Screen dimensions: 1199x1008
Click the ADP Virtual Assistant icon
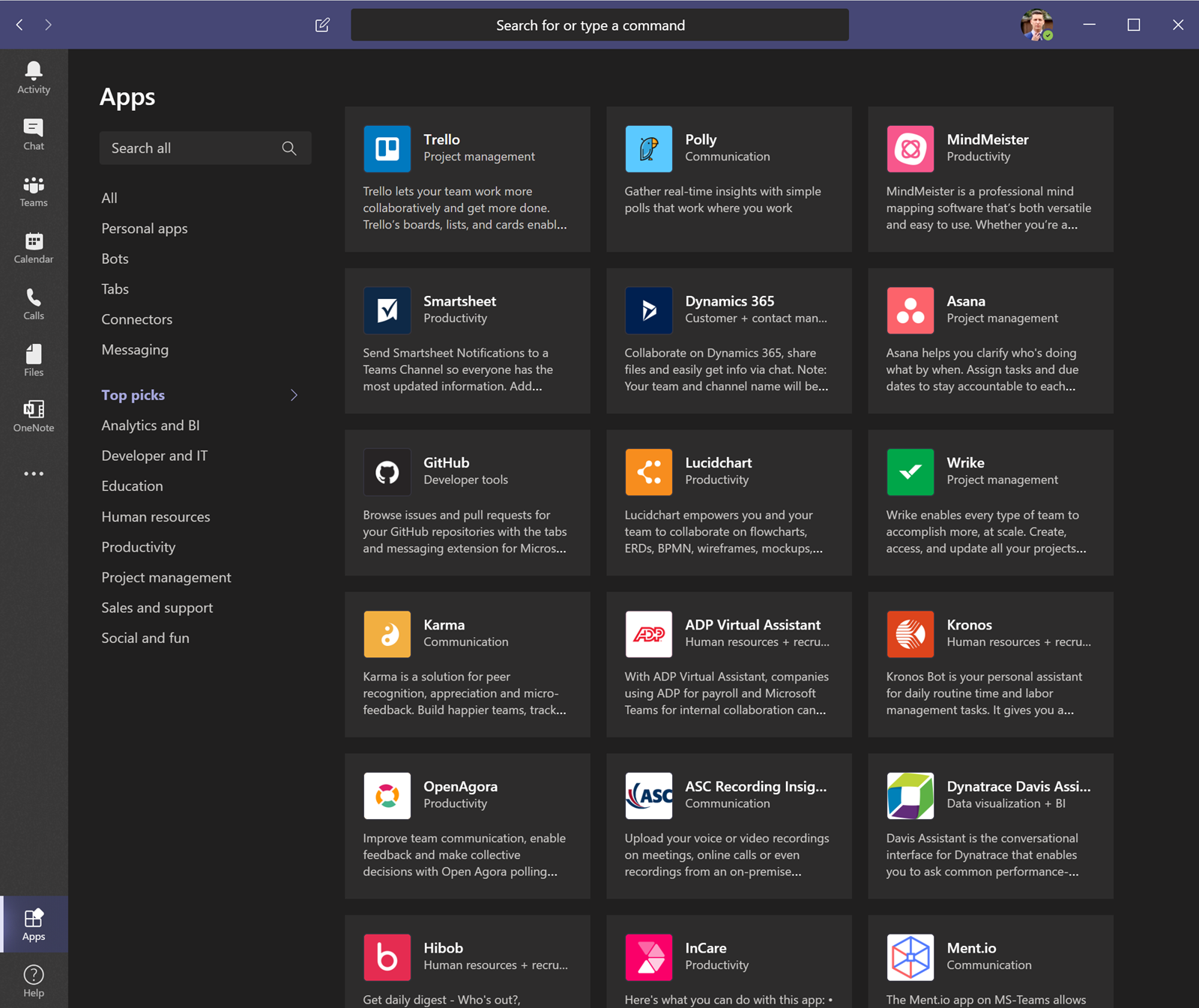pos(649,634)
